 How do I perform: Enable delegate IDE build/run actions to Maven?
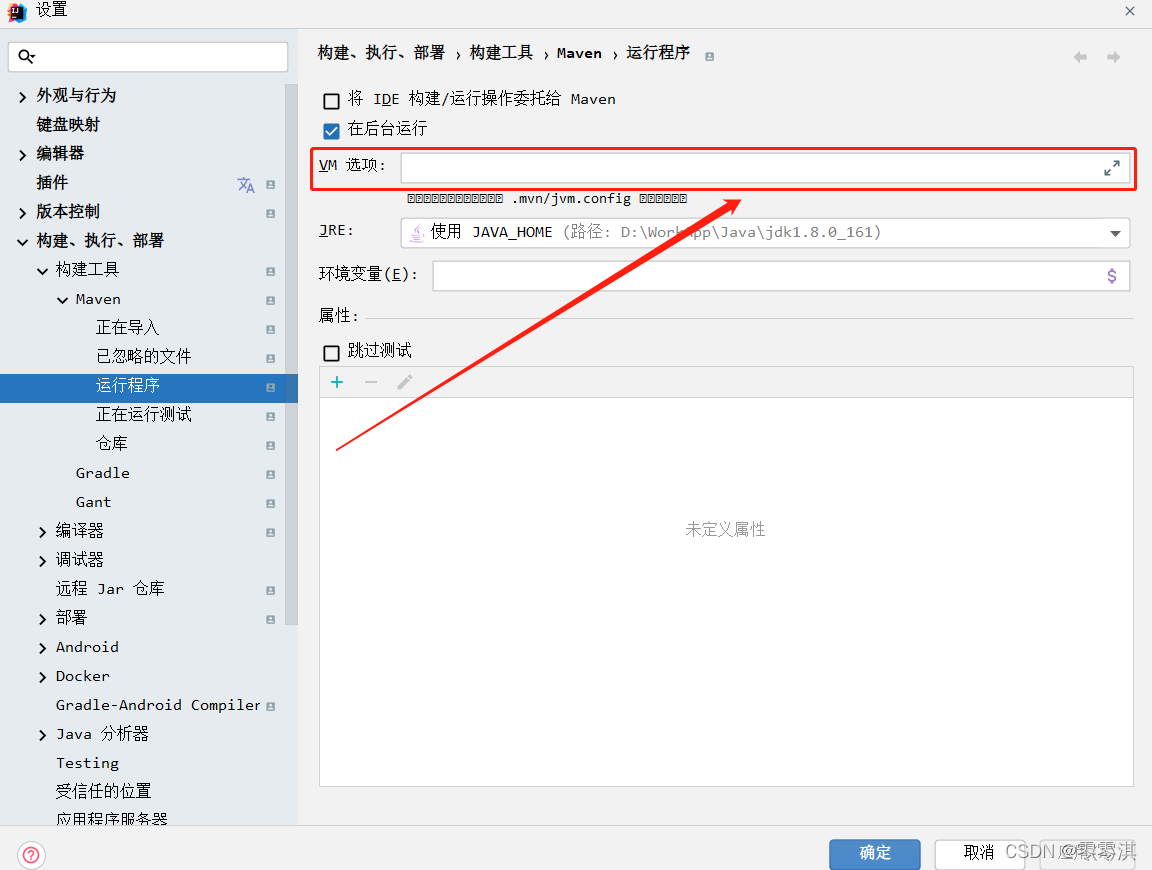(331, 100)
